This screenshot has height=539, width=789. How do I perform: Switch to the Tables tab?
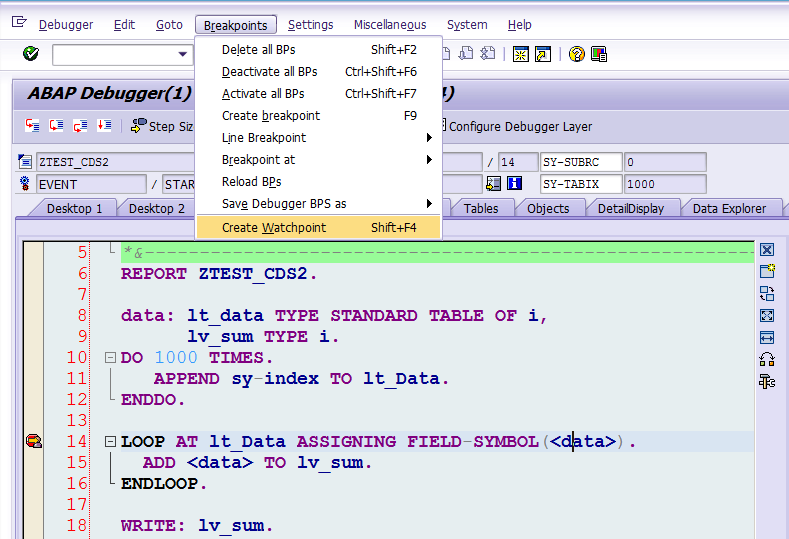coord(481,208)
